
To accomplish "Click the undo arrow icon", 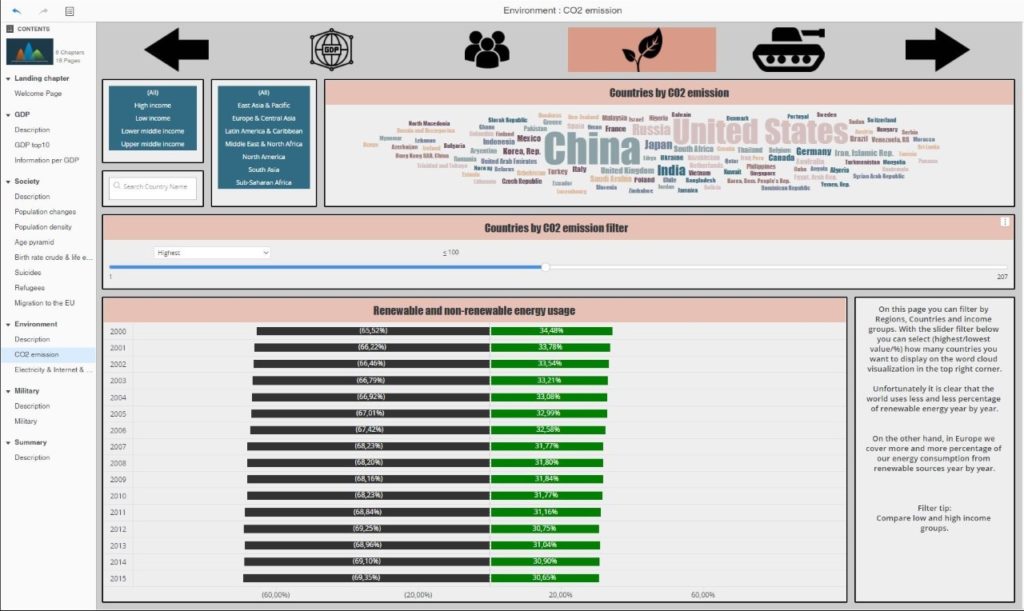I will (x=16, y=10).
